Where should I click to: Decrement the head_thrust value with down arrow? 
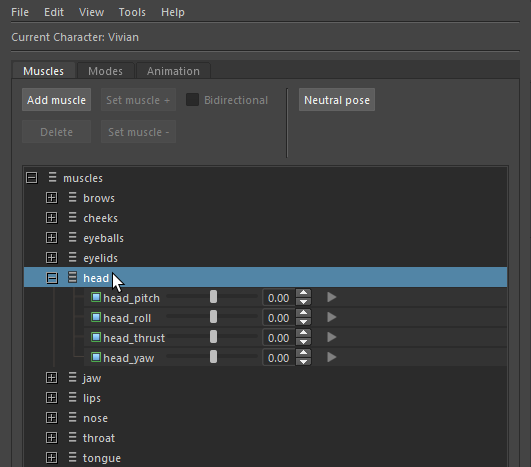304,342
